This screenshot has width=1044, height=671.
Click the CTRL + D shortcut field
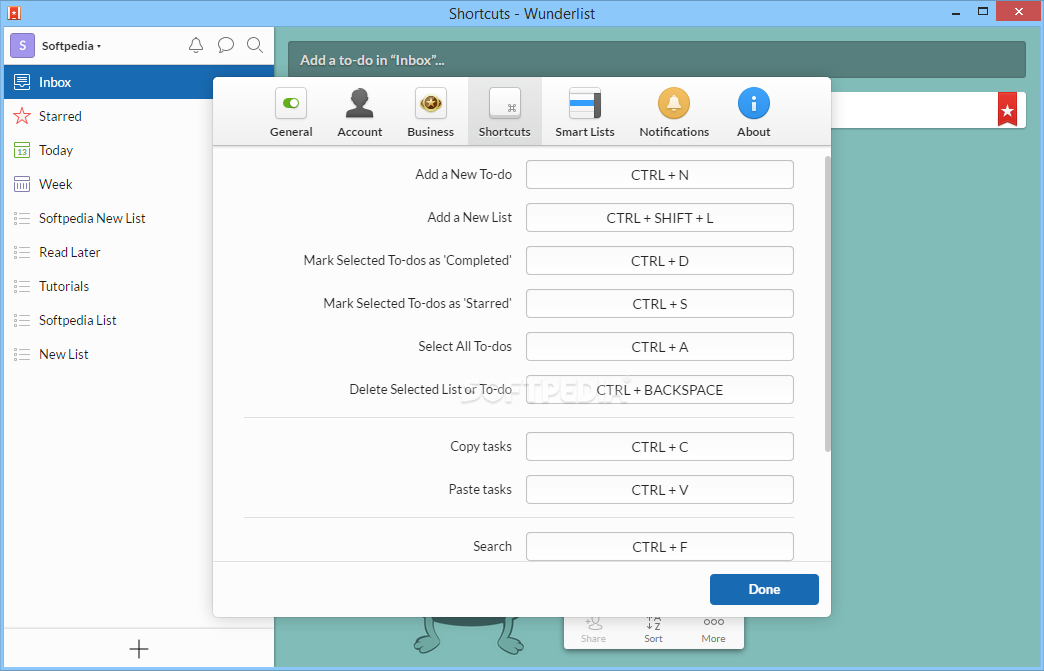[x=660, y=261]
